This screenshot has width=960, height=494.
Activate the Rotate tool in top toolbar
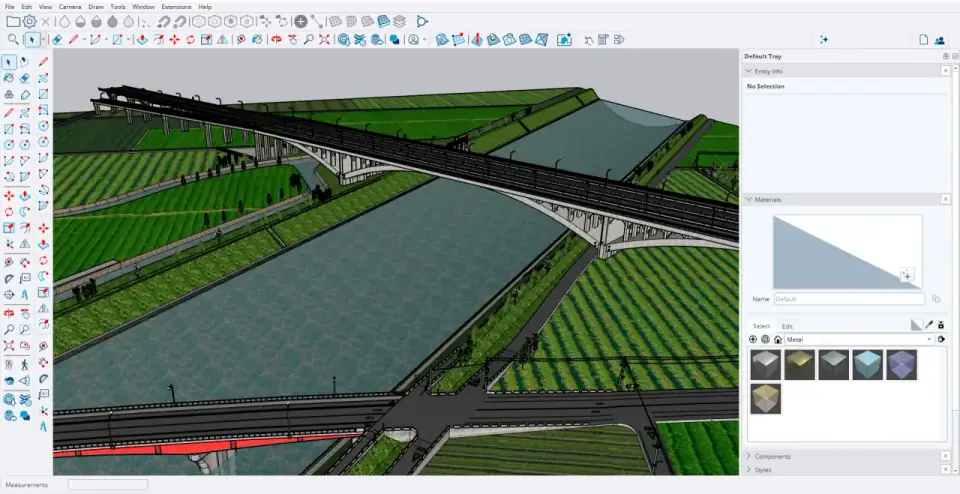click(190, 39)
